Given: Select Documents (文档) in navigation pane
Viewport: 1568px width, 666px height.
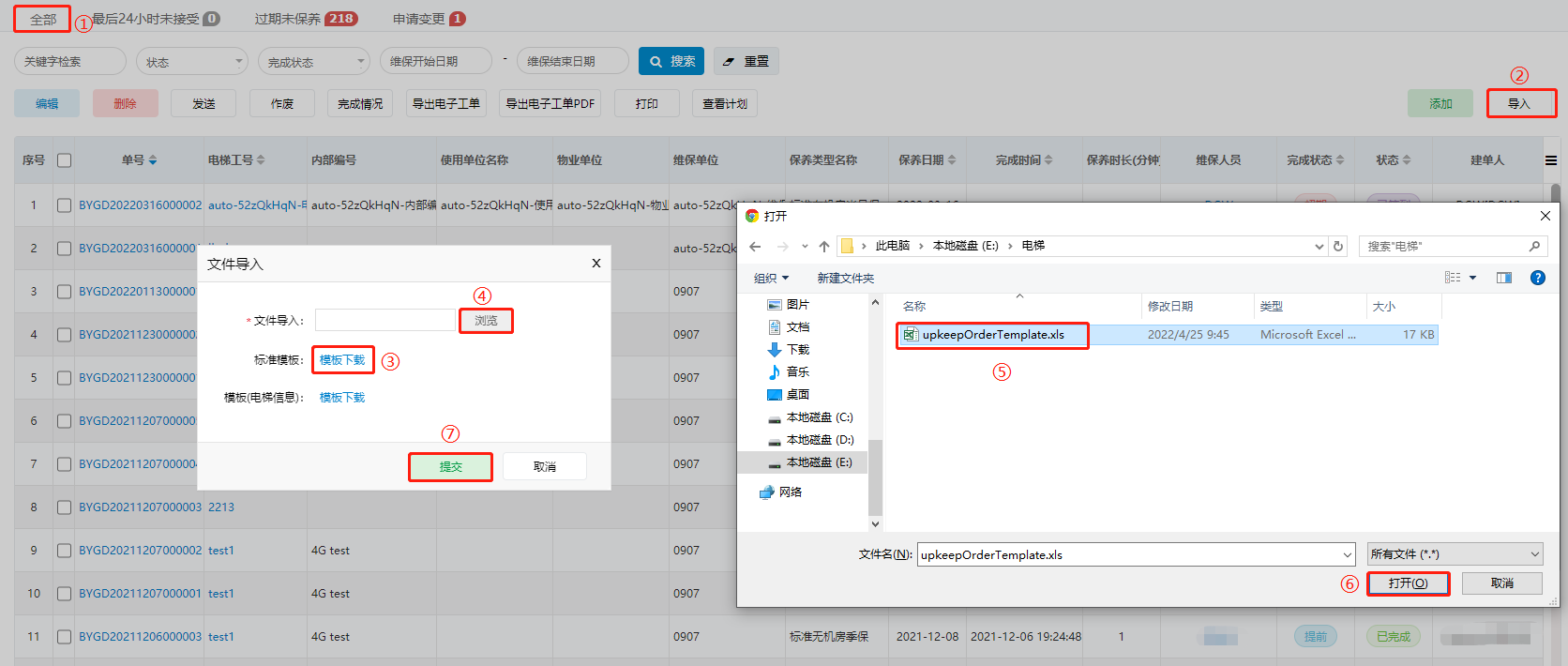Looking at the screenshot, I should click(x=789, y=327).
